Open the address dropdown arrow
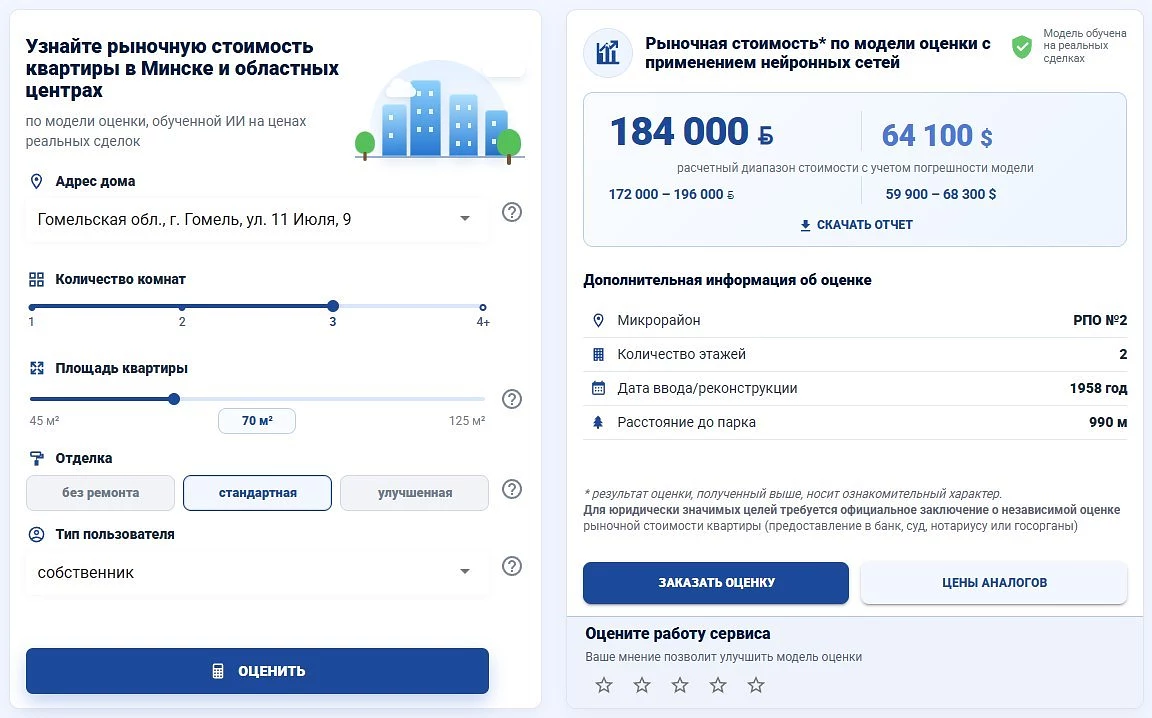The width and height of the screenshot is (1152, 718). (464, 218)
